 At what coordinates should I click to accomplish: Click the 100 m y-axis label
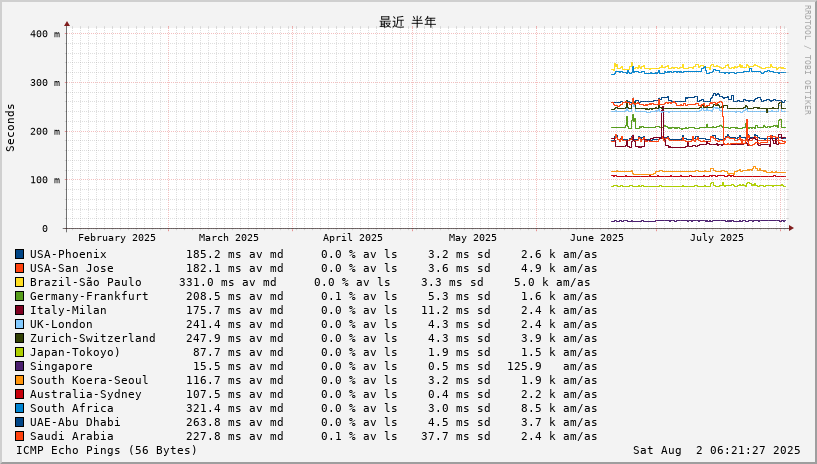45,180
